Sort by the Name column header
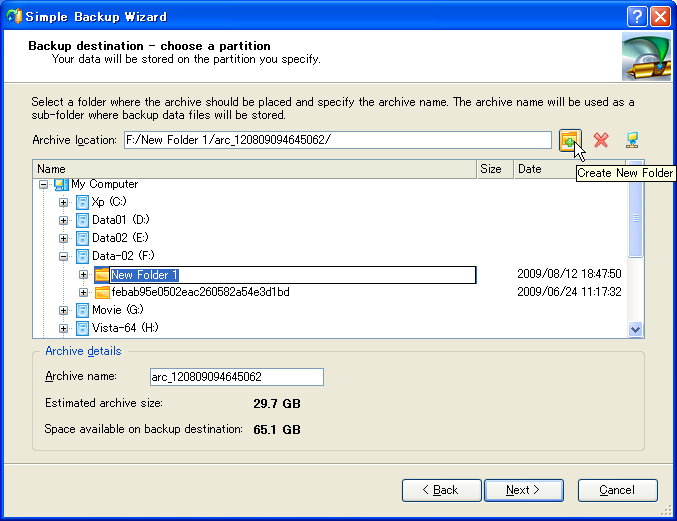This screenshot has height=521, width=677. (x=254, y=169)
